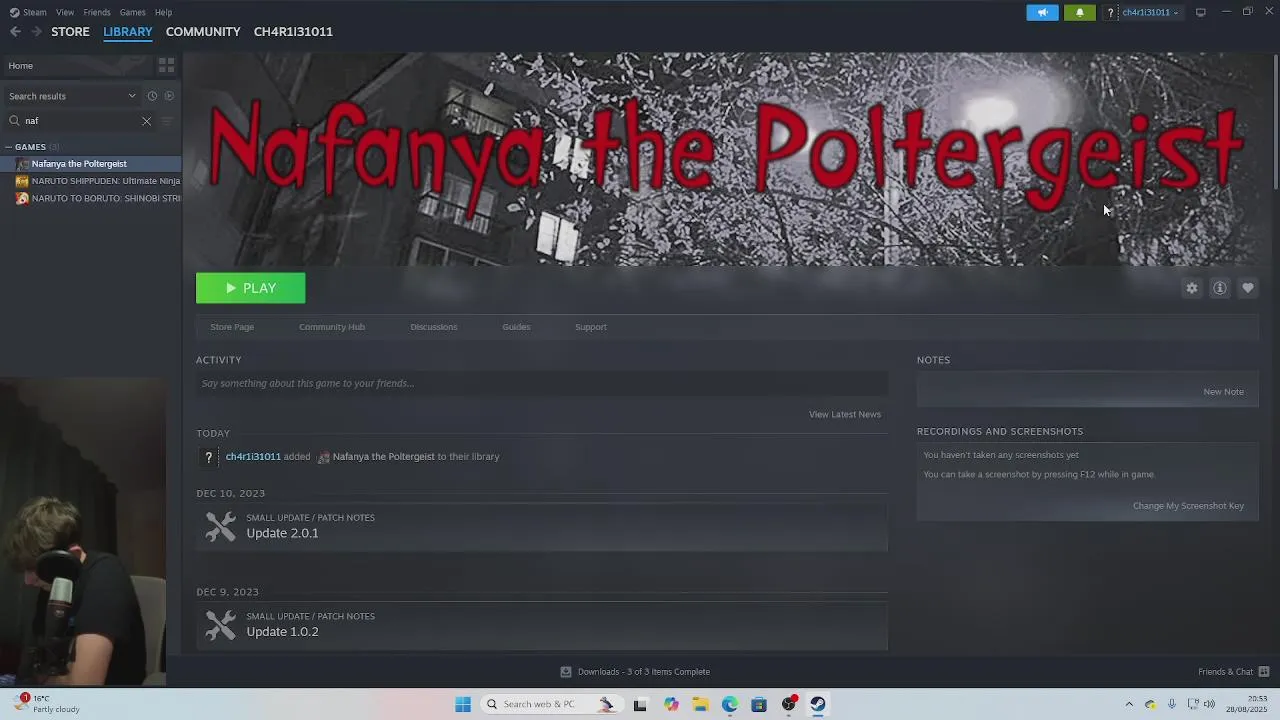
Task: Click View Latest News
Action: (x=845, y=414)
